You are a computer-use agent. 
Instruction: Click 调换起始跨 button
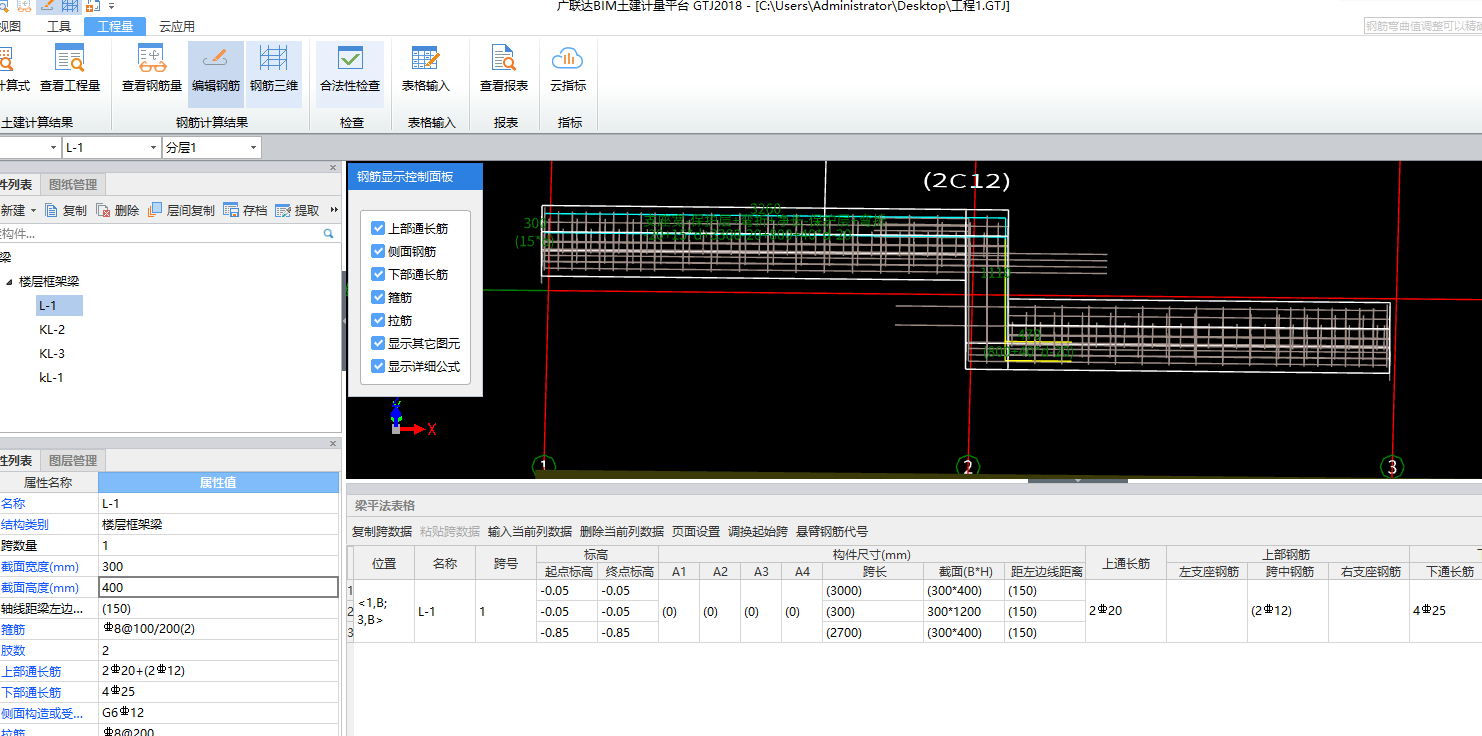pyautogui.click(x=758, y=531)
